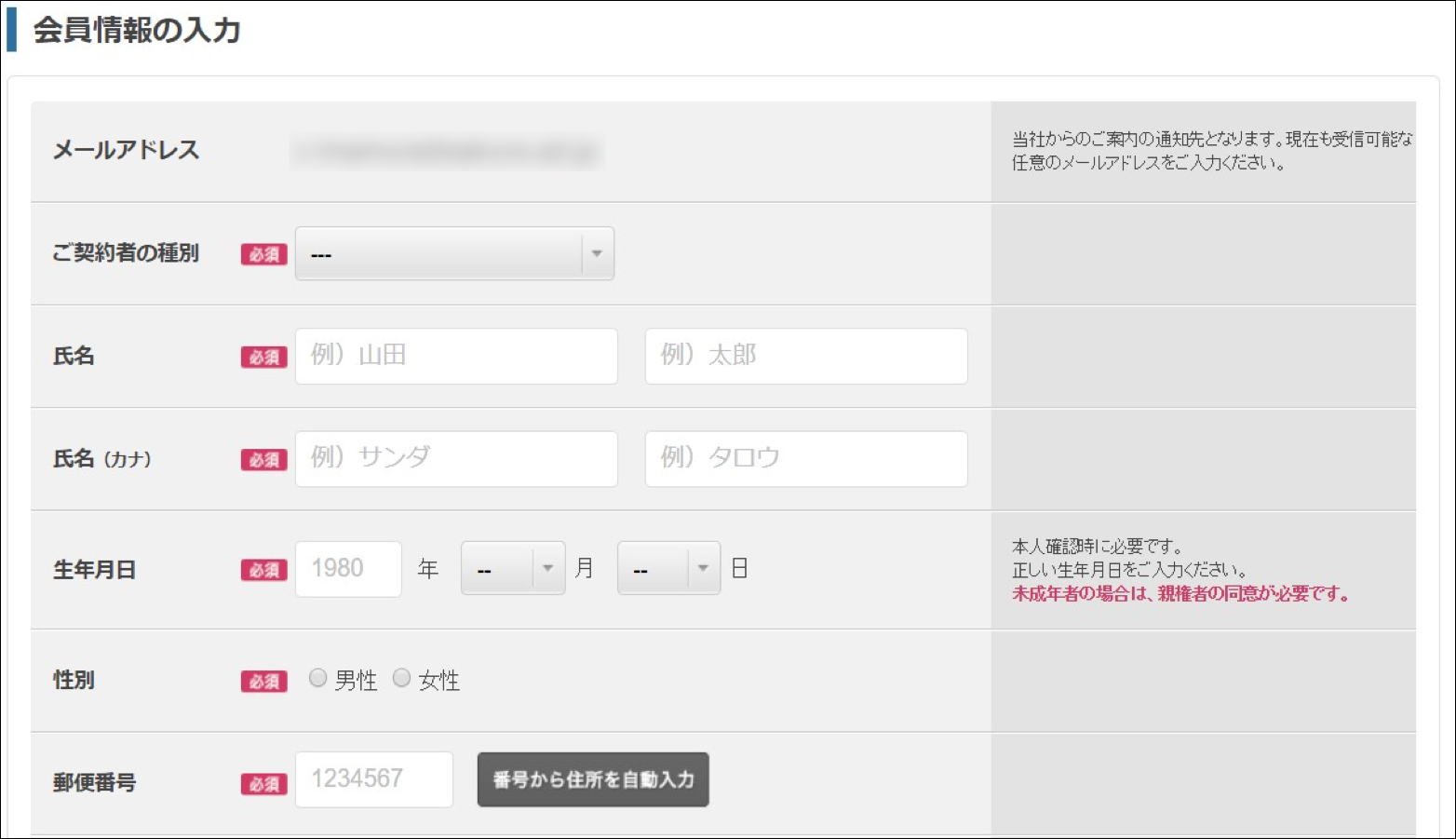Click the 必須 badge beside 生年月日
Screen dimensions: 1456x839
tap(264, 570)
